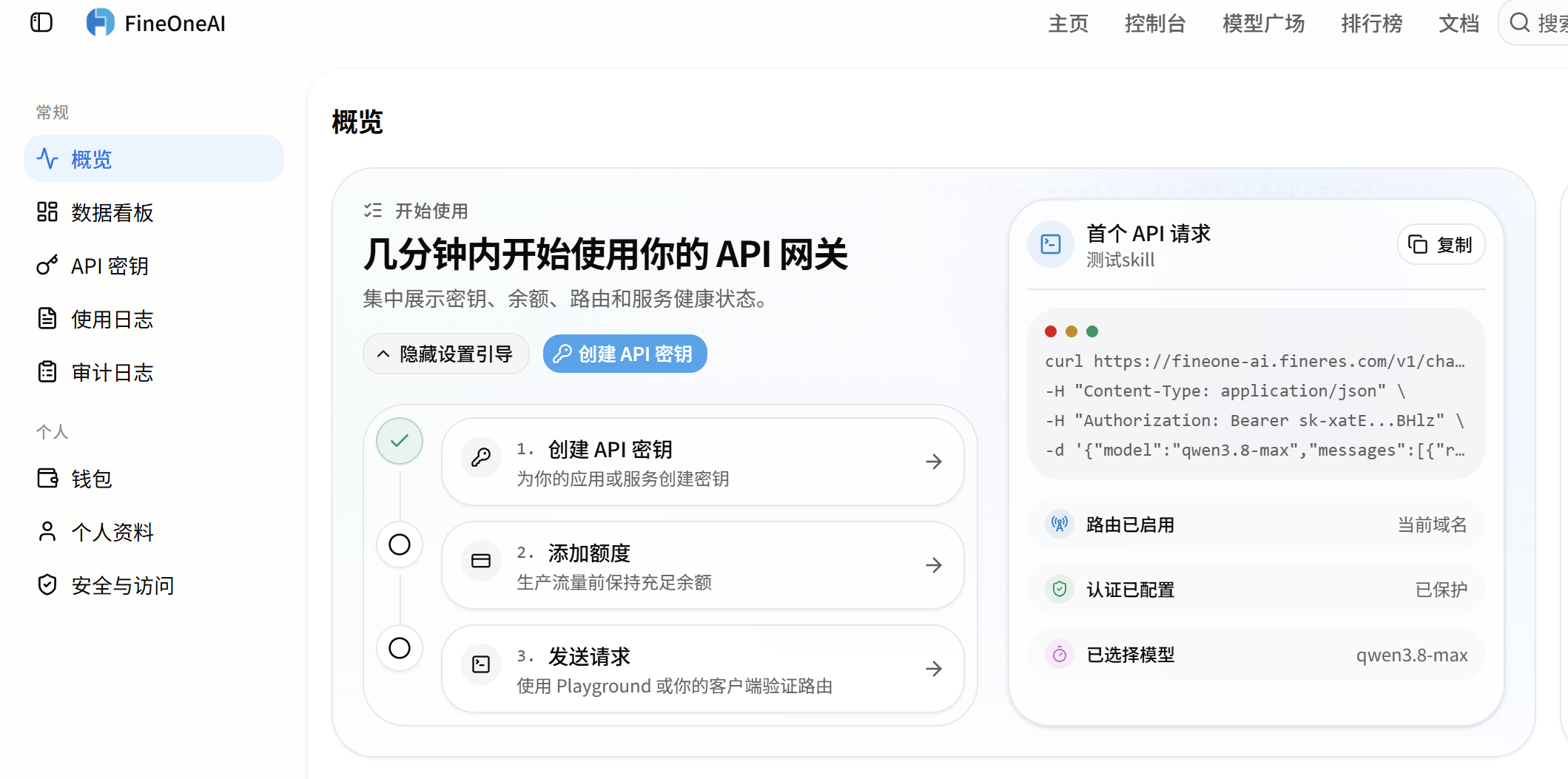Image resolution: width=1568 pixels, height=779 pixels.
Task: Open arrow on 发送请求 step
Action: [x=934, y=669]
